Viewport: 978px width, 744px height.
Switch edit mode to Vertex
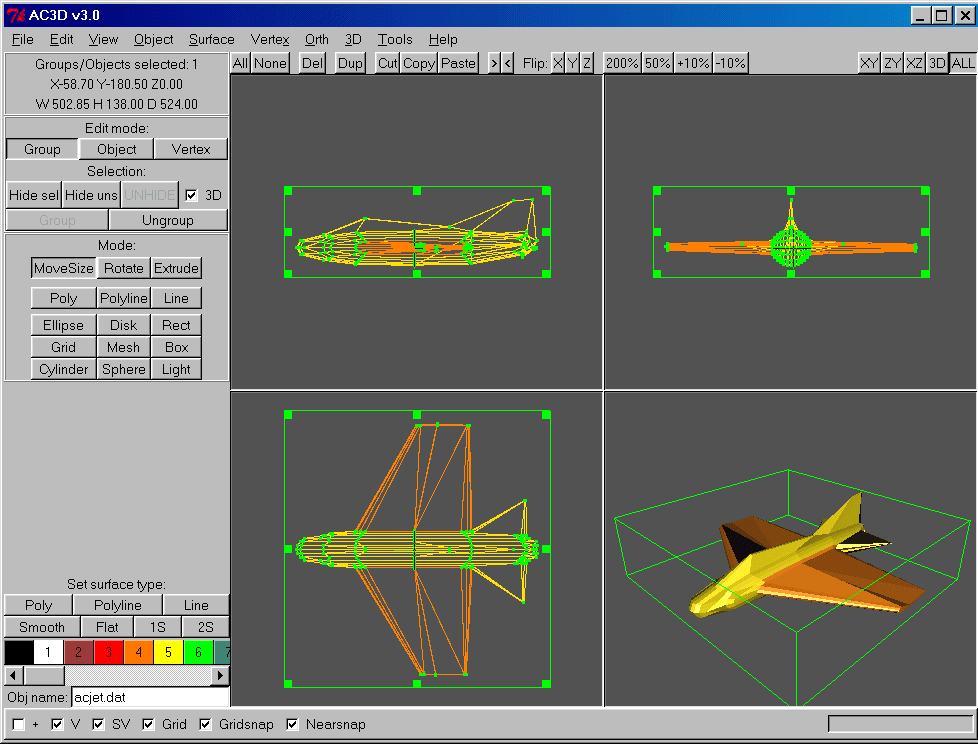click(x=191, y=149)
